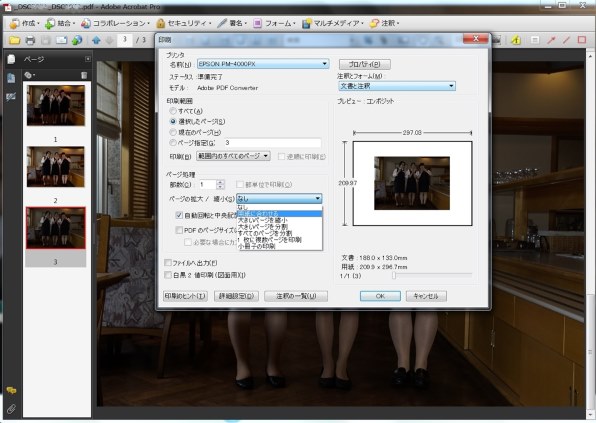This screenshot has width=596, height=423.
Task: Open '注釈とフォーム' dropdown showing 文書と注釈
Action: (x=396, y=86)
